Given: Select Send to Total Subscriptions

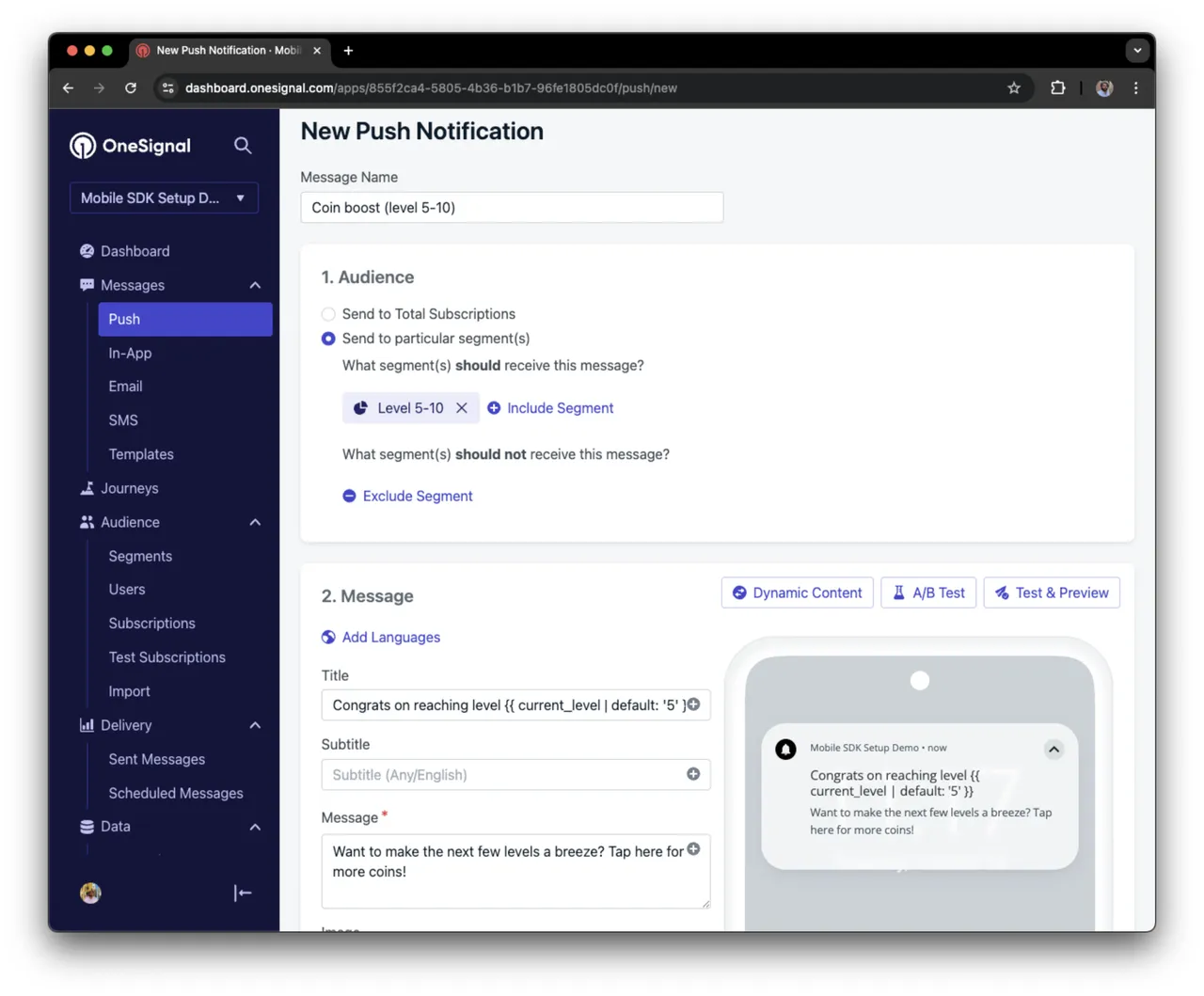Looking at the screenshot, I should click(x=328, y=314).
